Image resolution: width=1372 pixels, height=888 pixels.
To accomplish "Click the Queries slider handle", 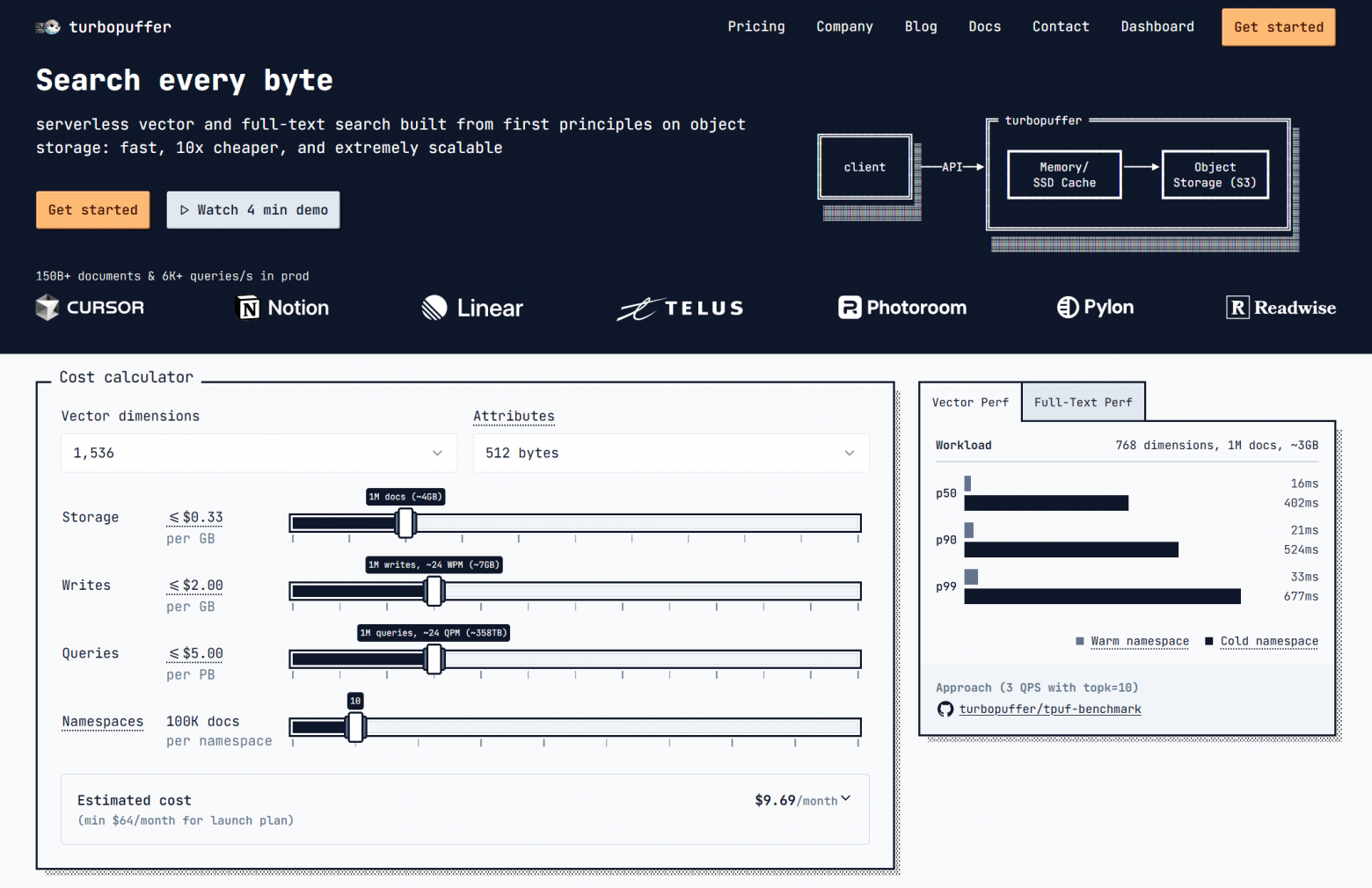I will pyautogui.click(x=434, y=659).
